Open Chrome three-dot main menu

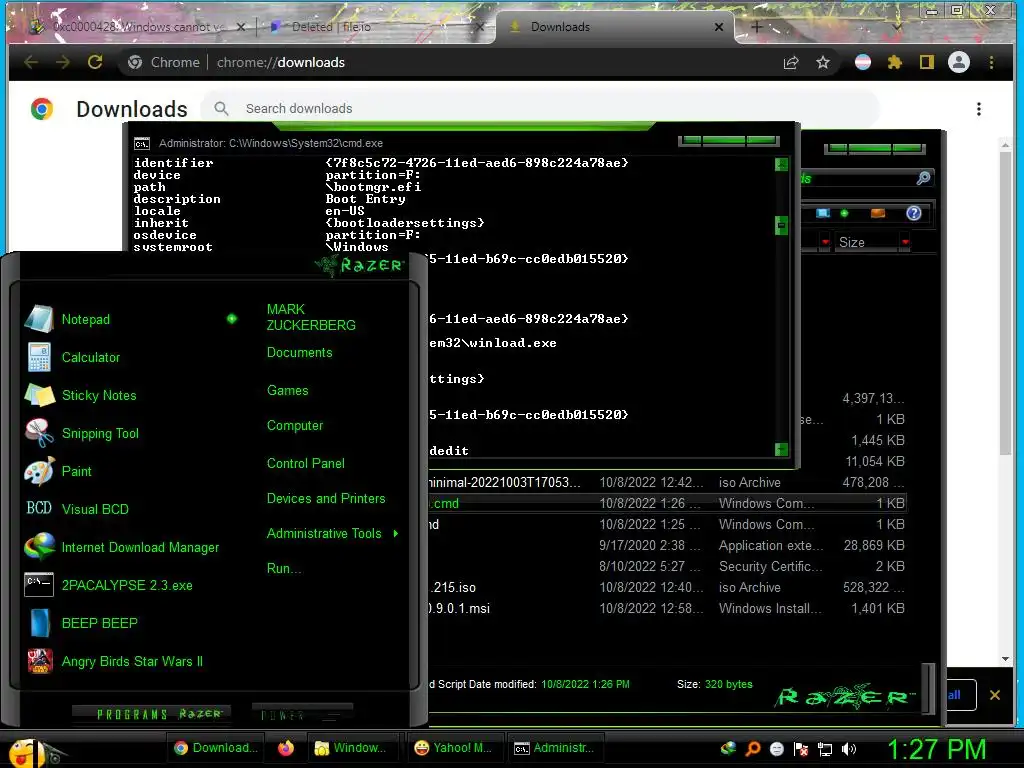[x=991, y=62]
